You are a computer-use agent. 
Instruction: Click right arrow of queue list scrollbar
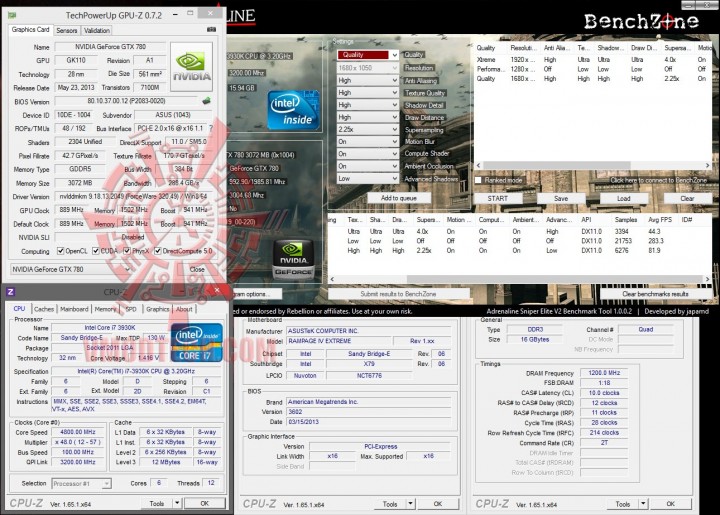708,165
